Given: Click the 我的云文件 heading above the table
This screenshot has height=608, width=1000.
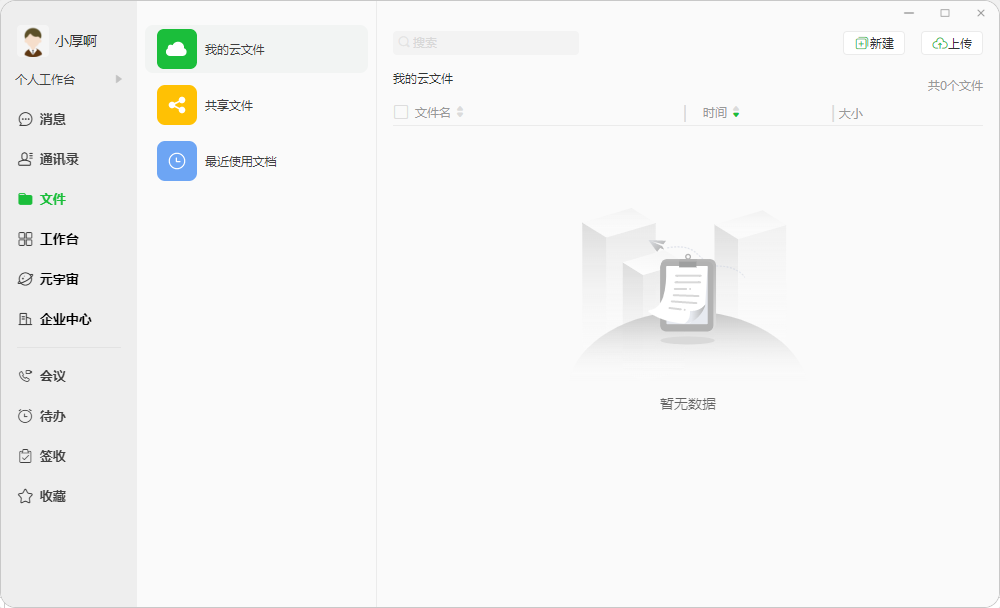Looking at the screenshot, I should coord(423,78).
